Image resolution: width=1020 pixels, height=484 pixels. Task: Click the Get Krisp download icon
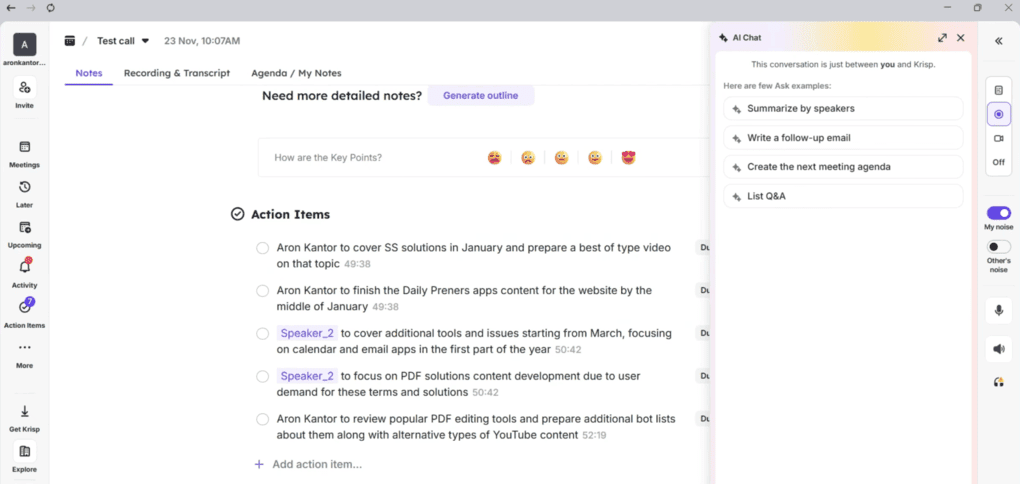tap(24, 411)
